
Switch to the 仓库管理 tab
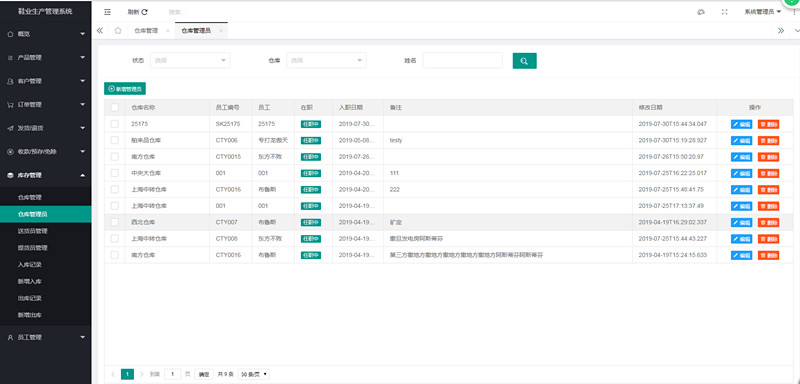coord(146,31)
